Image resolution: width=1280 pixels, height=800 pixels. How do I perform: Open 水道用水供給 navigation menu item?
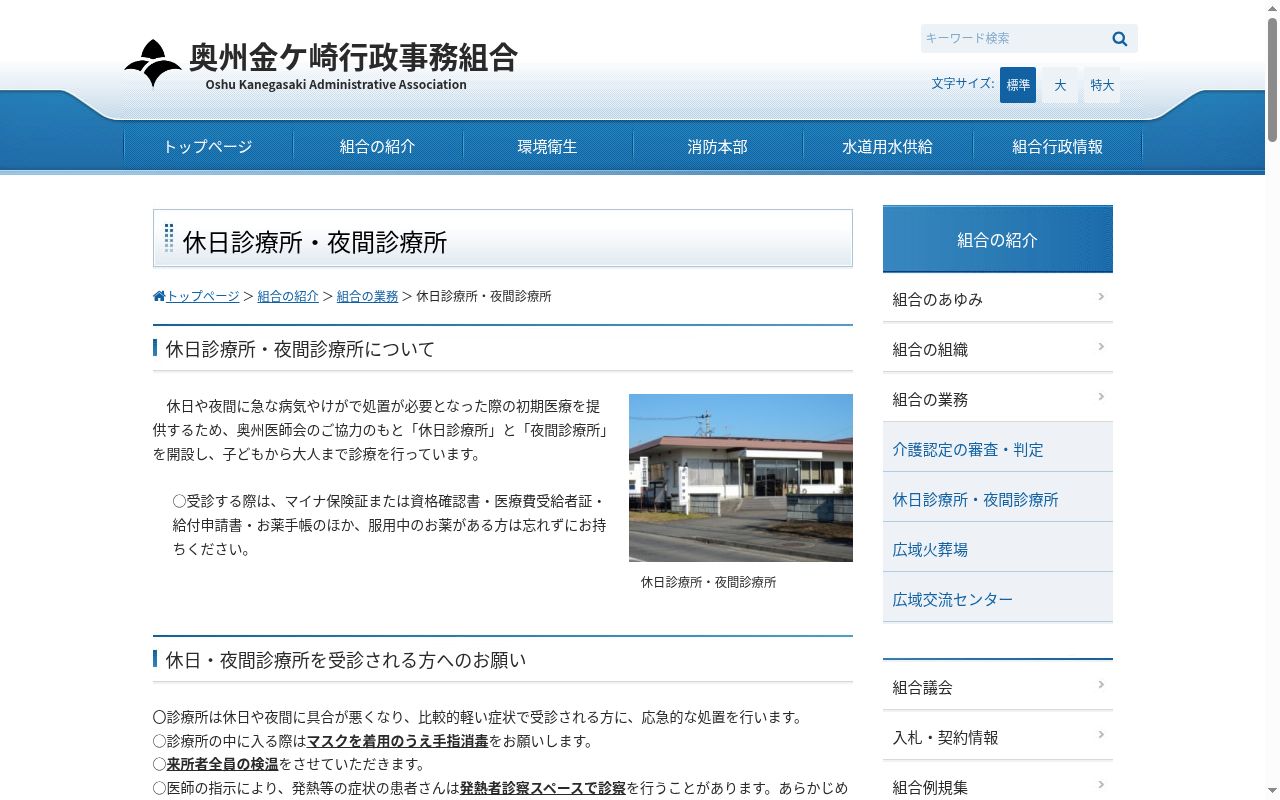(x=888, y=147)
